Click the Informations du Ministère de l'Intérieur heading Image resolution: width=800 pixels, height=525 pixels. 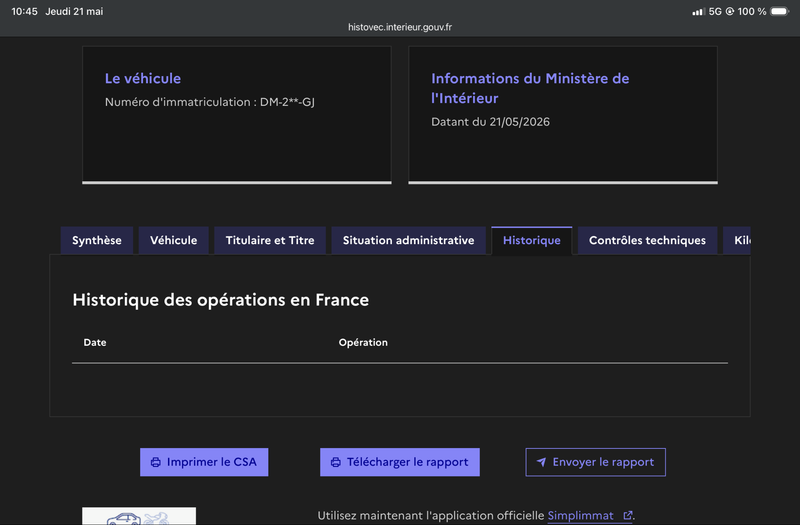point(530,88)
